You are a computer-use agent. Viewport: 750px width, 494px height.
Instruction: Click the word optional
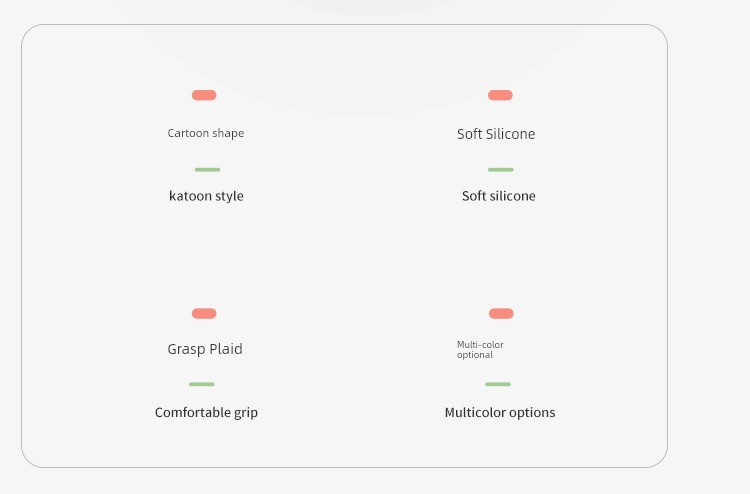(x=475, y=355)
